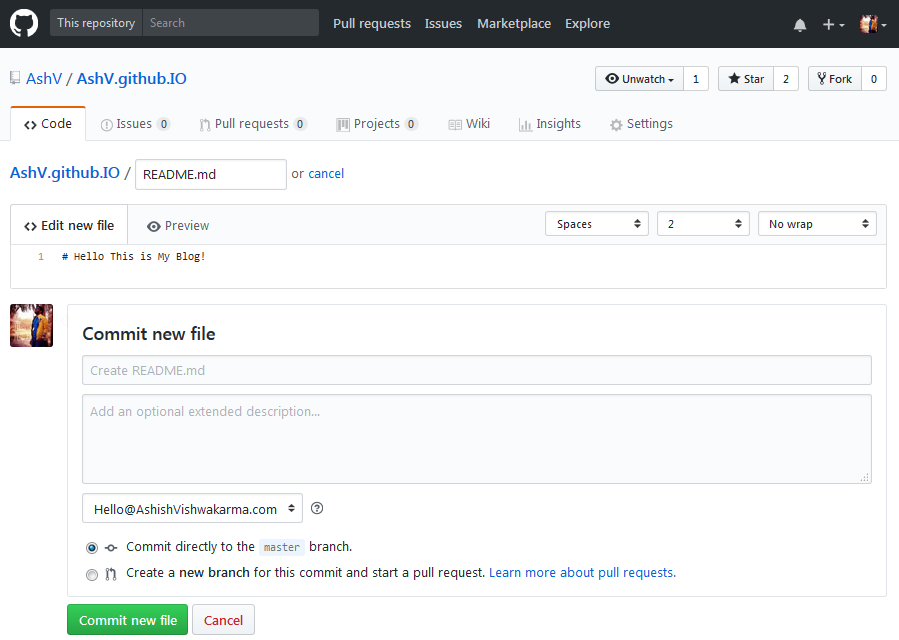The width and height of the screenshot is (899, 640).
Task: Open the commit email address dropdown
Action: pos(192,508)
